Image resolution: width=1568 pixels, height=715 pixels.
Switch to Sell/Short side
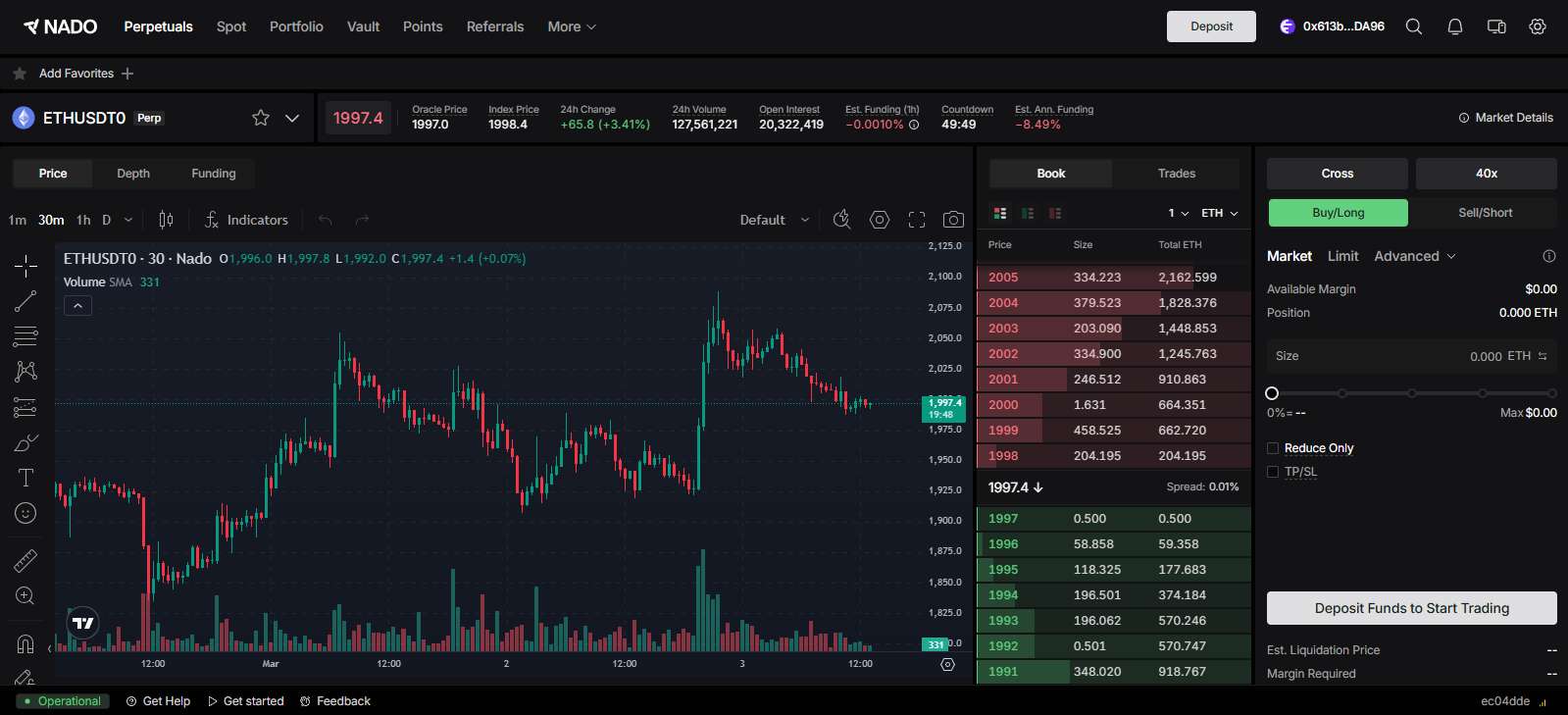(x=1485, y=213)
